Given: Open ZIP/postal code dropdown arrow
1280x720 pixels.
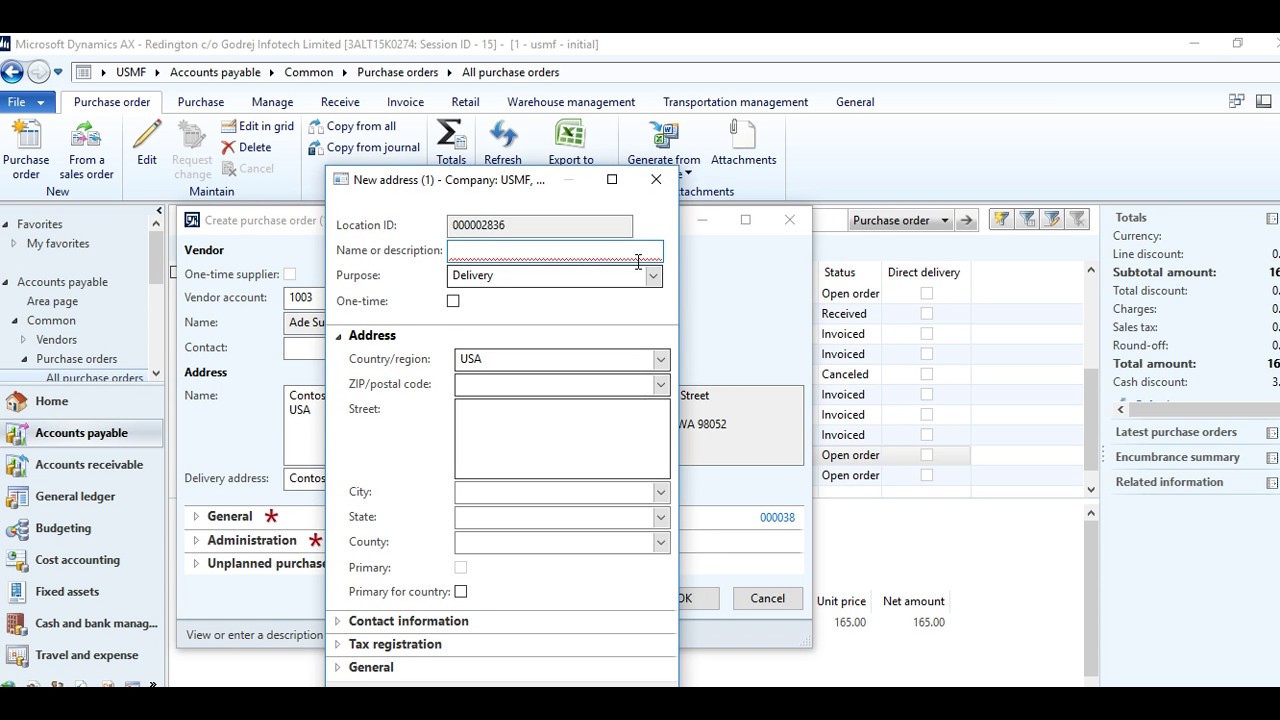Looking at the screenshot, I should click(661, 384).
